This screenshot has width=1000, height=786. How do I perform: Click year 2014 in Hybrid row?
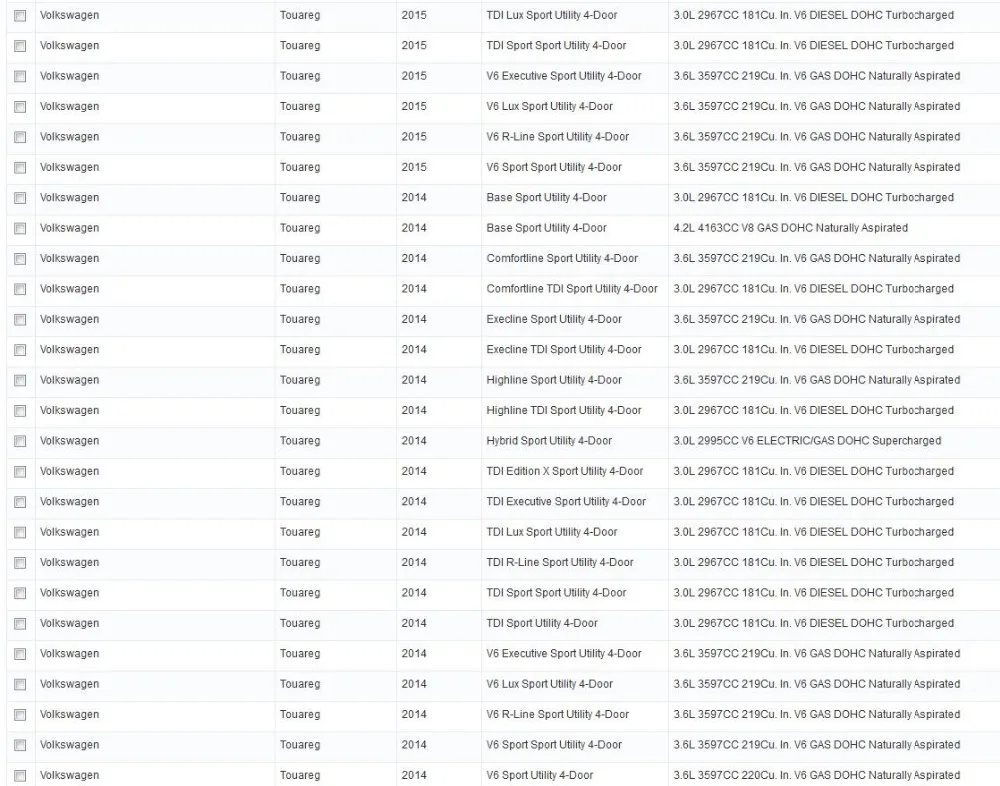pos(414,441)
